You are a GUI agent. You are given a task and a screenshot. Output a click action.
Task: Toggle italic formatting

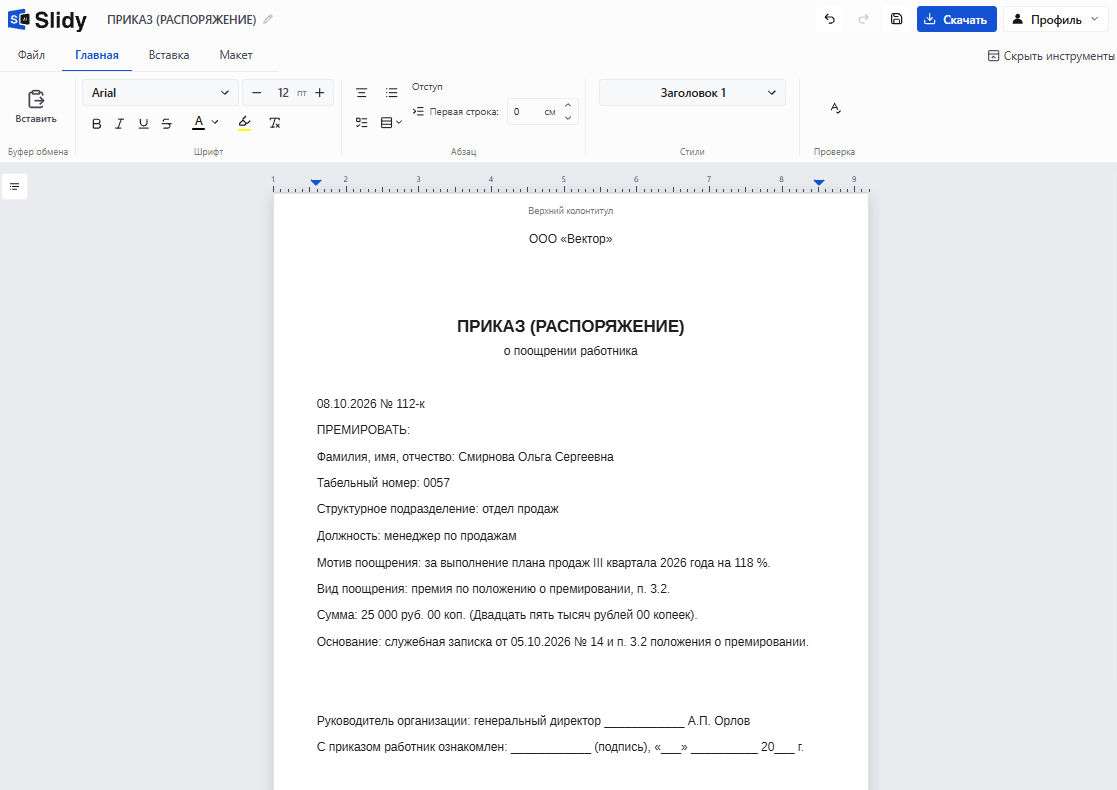point(120,123)
